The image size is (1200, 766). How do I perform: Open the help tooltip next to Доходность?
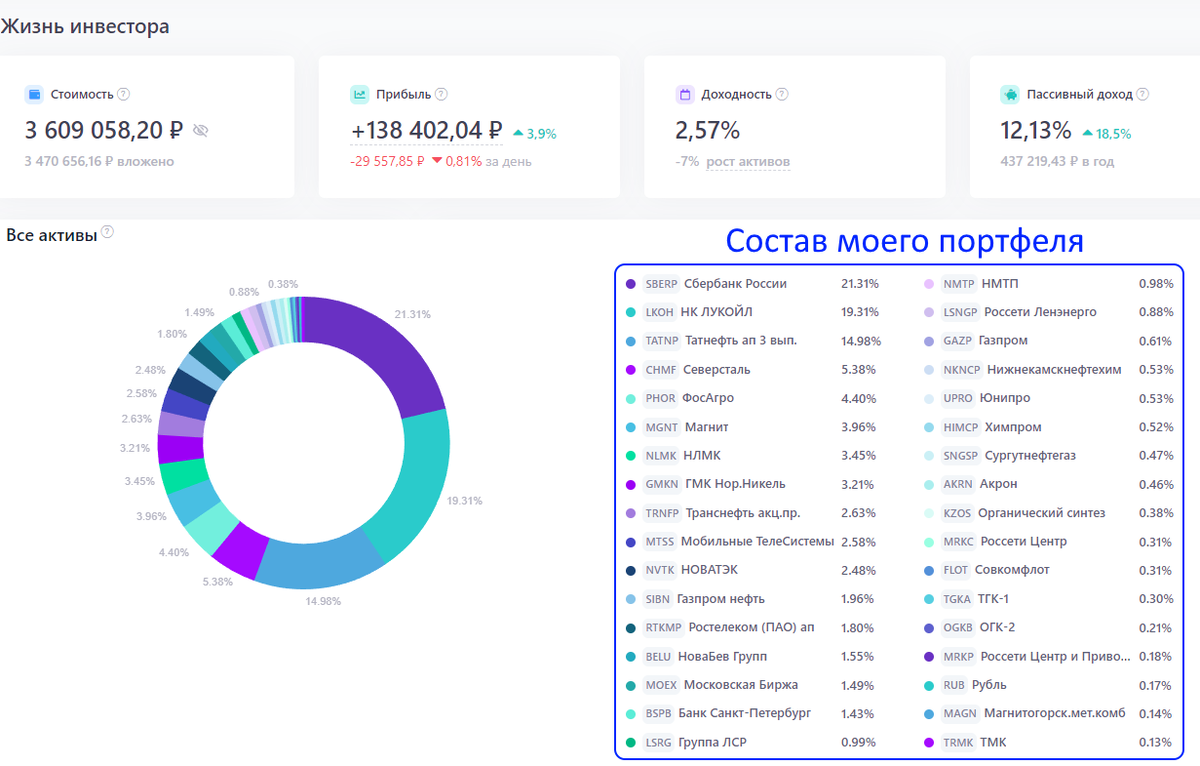782,94
